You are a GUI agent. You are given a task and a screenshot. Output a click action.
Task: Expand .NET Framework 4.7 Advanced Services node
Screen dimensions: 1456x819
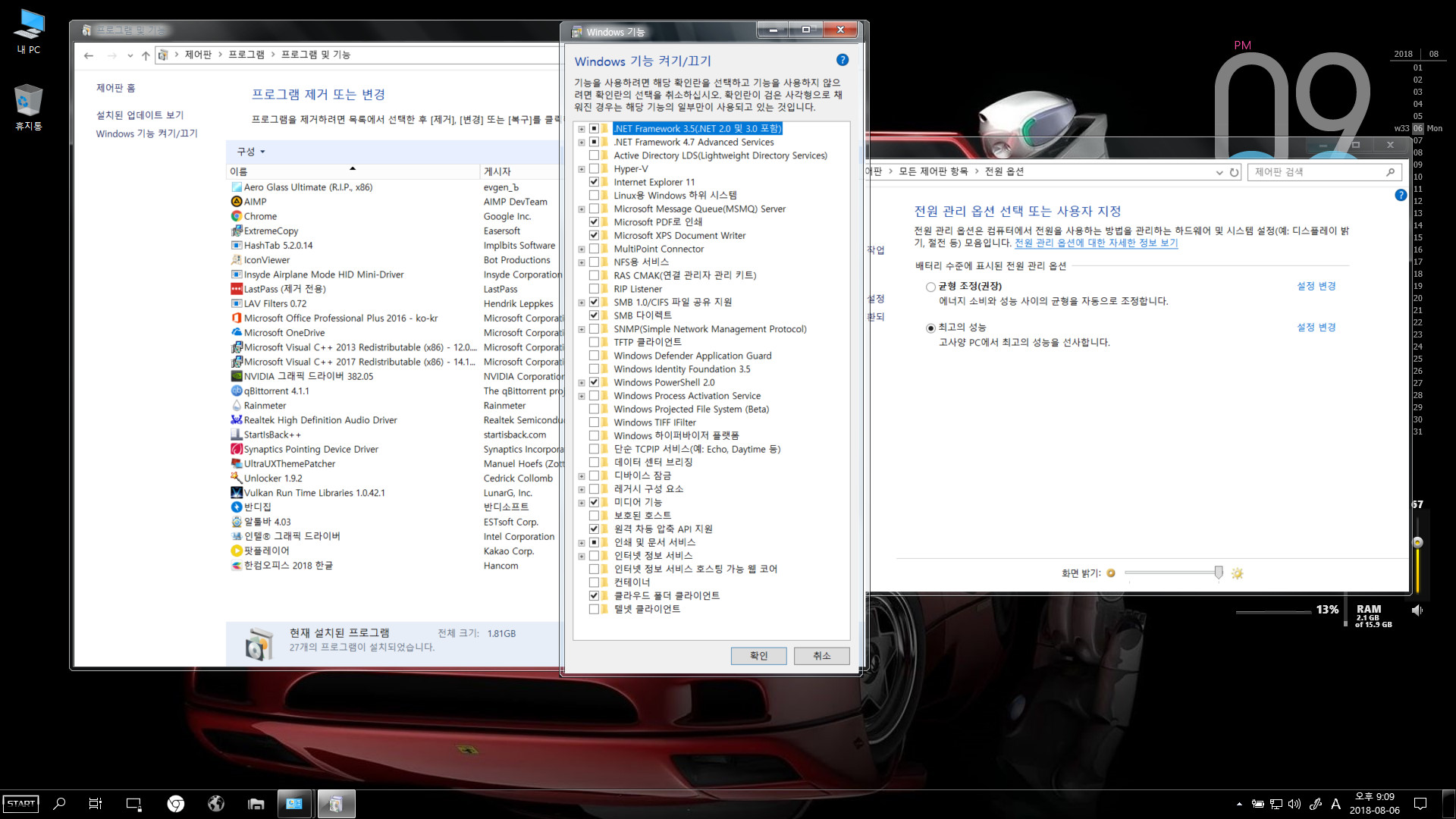[x=582, y=143]
